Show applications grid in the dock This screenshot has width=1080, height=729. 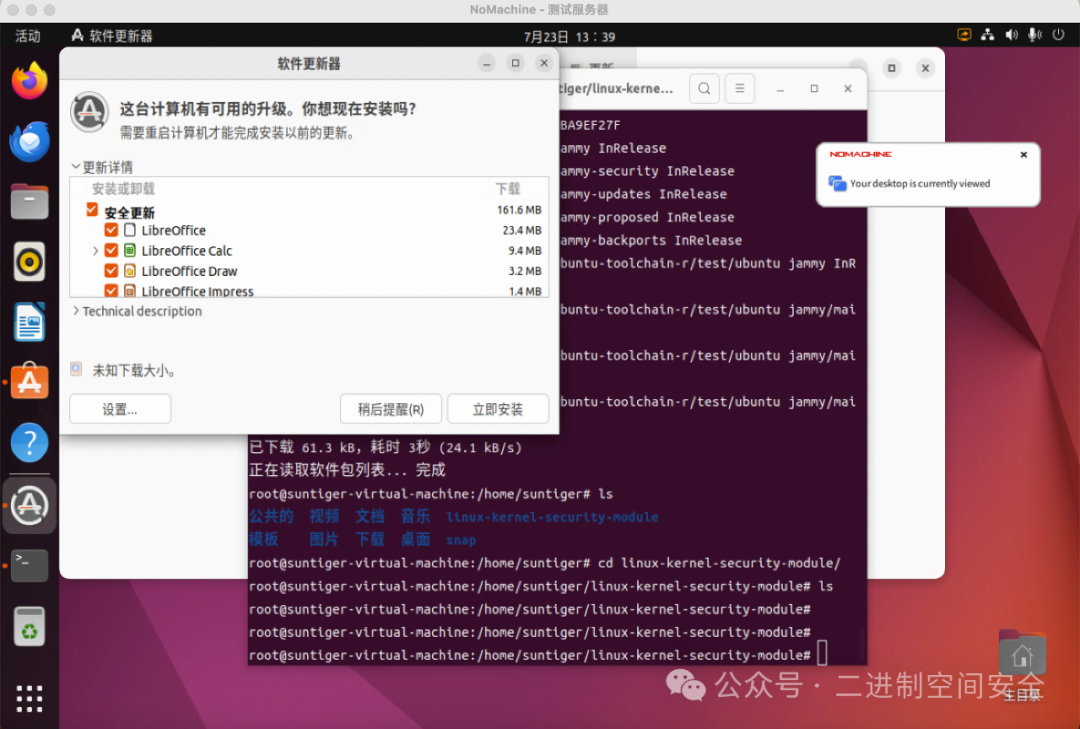(29, 699)
